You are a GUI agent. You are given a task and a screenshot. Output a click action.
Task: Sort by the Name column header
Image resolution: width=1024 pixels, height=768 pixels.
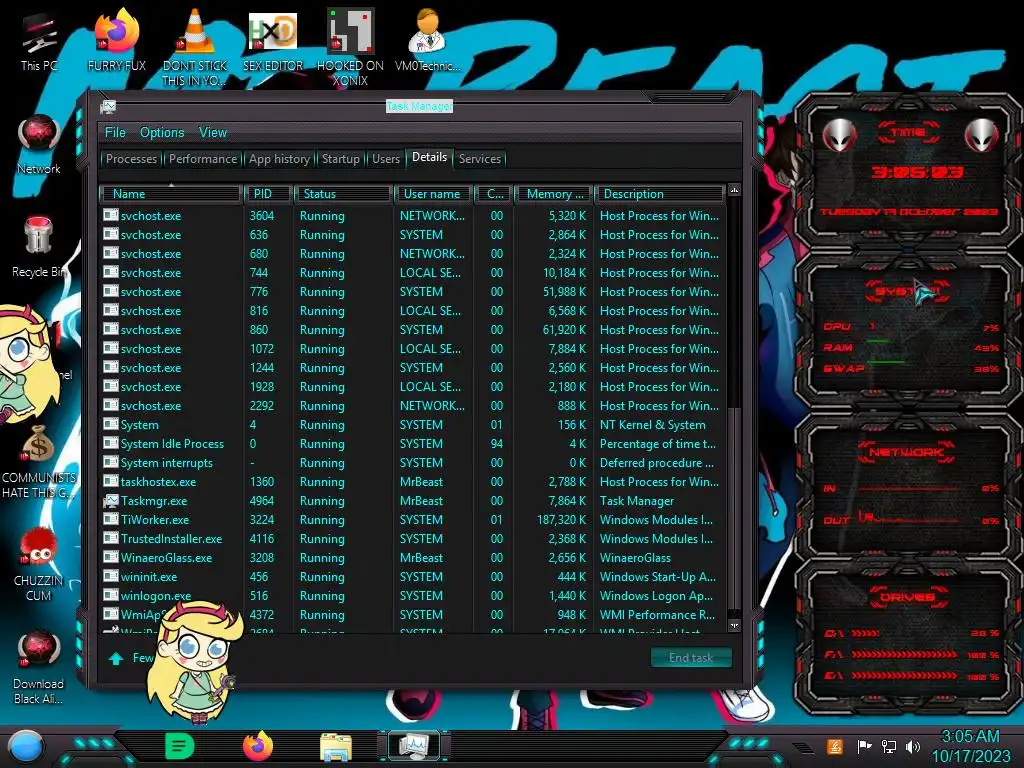[171, 194]
